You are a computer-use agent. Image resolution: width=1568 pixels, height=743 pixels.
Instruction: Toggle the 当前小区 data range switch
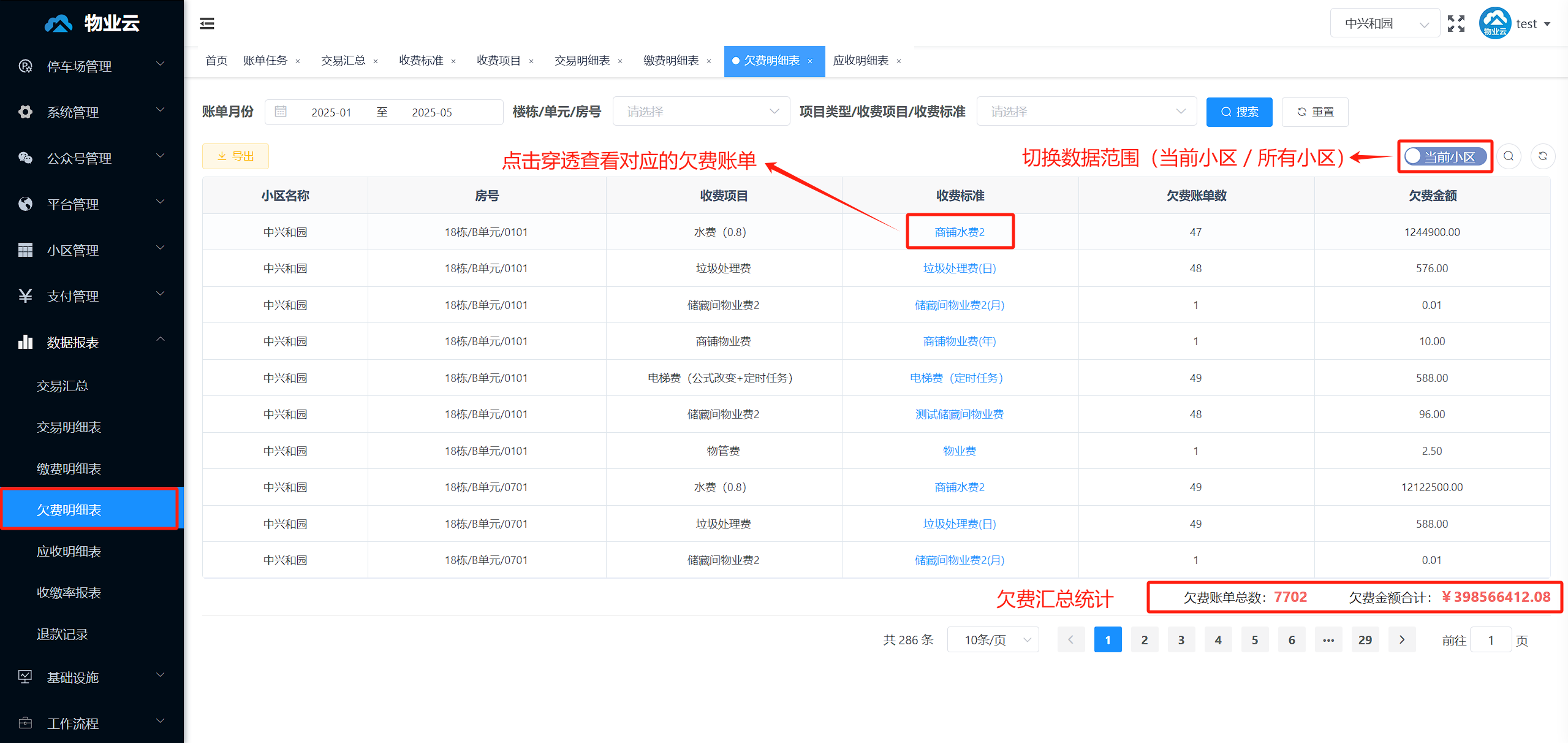(1445, 156)
